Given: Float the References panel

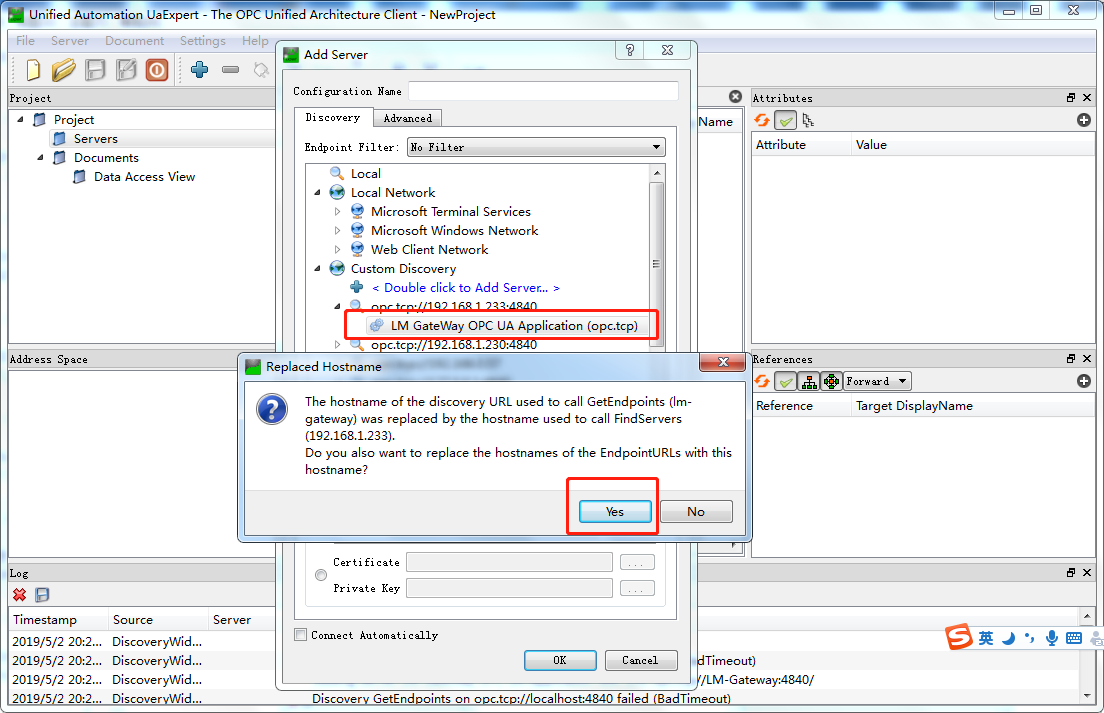Looking at the screenshot, I should [x=1071, y=359].
